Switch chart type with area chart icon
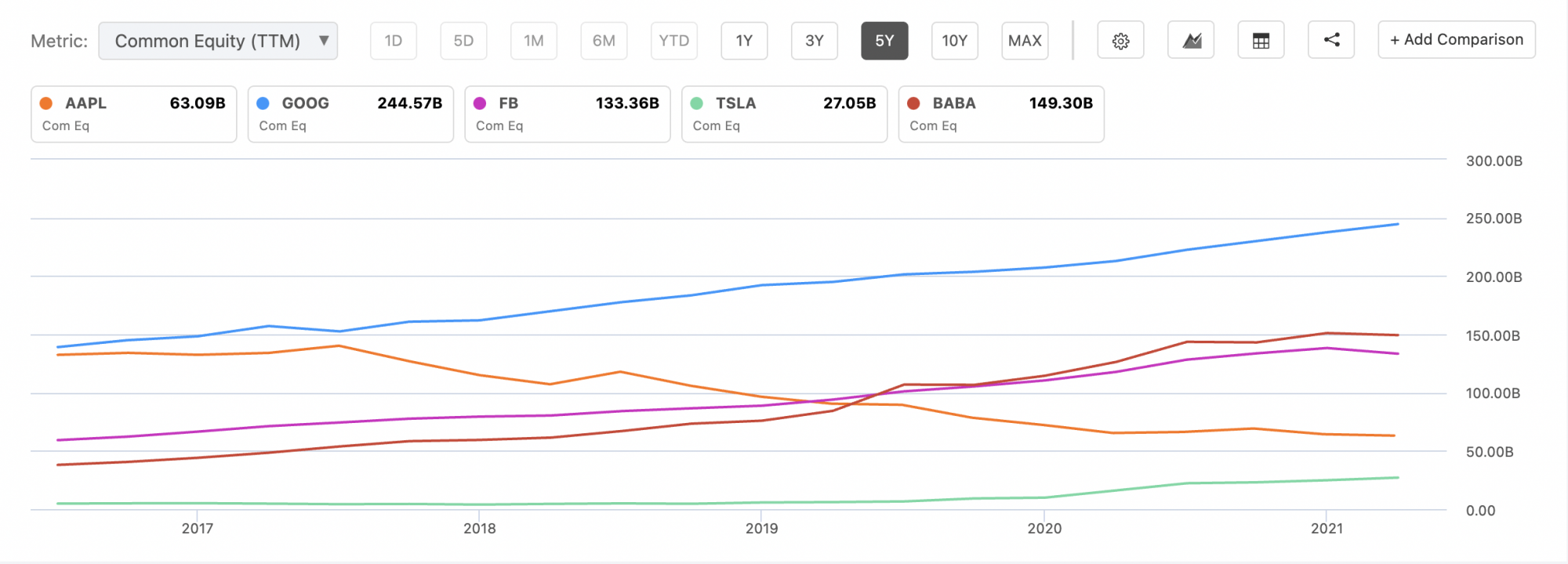Viewport: 1568px width, 564px height. (1191, 41)
